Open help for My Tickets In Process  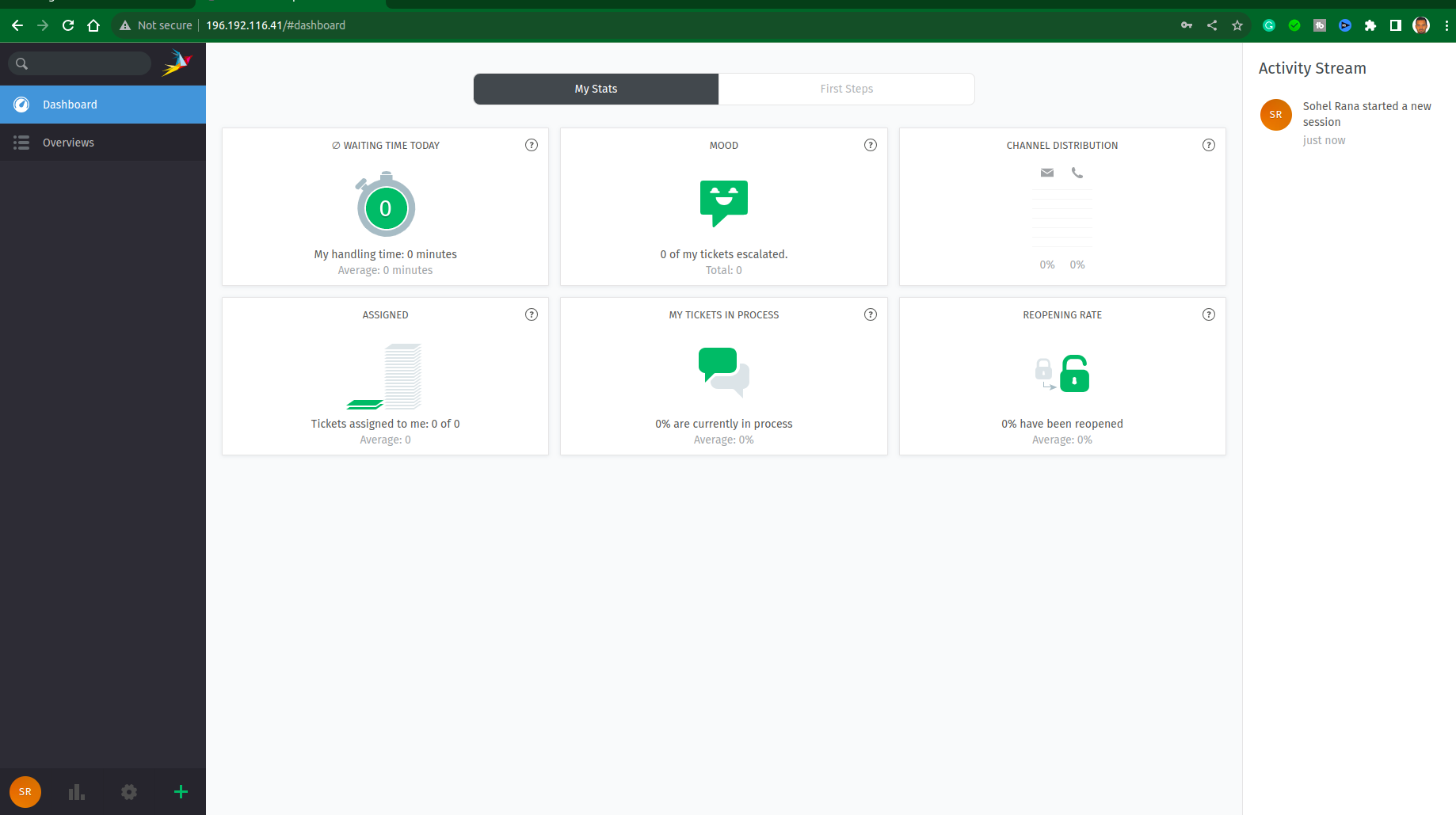pyautogui.click(x=871, y=314)
